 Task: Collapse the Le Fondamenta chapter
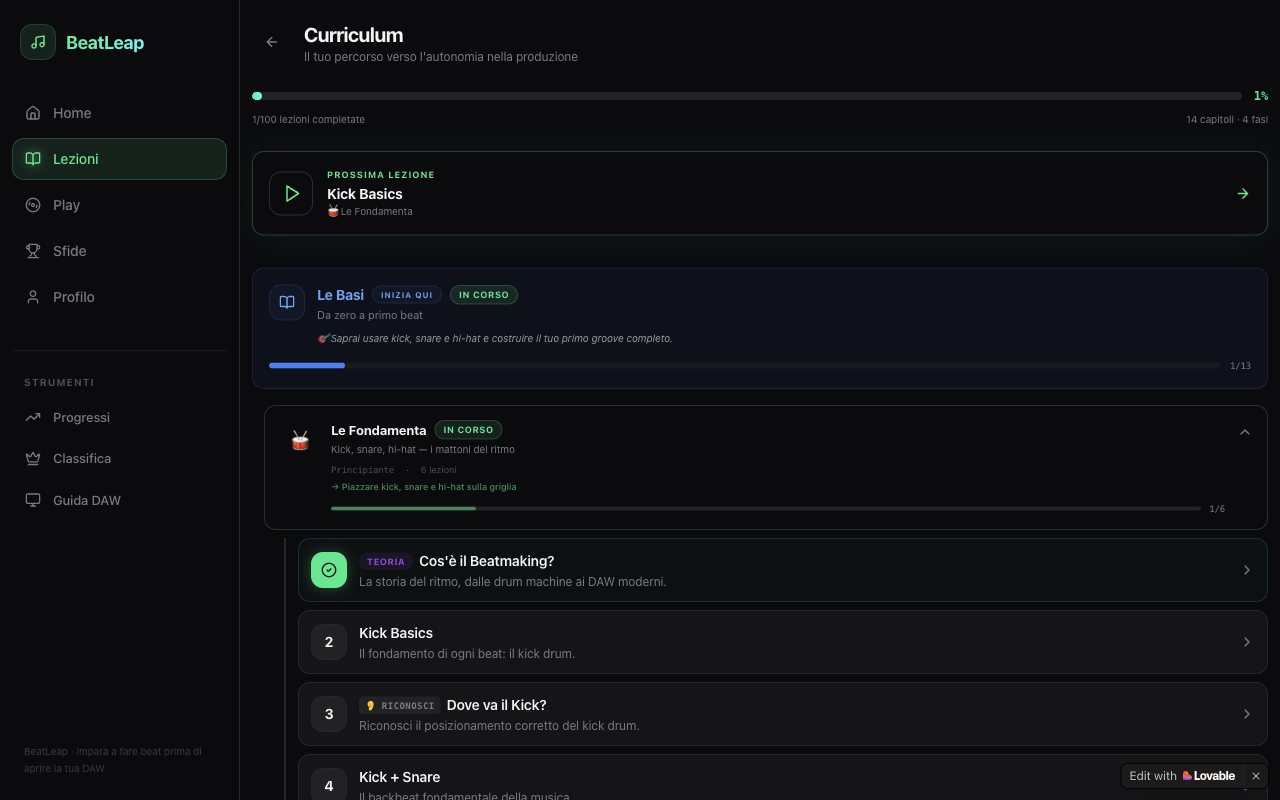point(1245,432)
